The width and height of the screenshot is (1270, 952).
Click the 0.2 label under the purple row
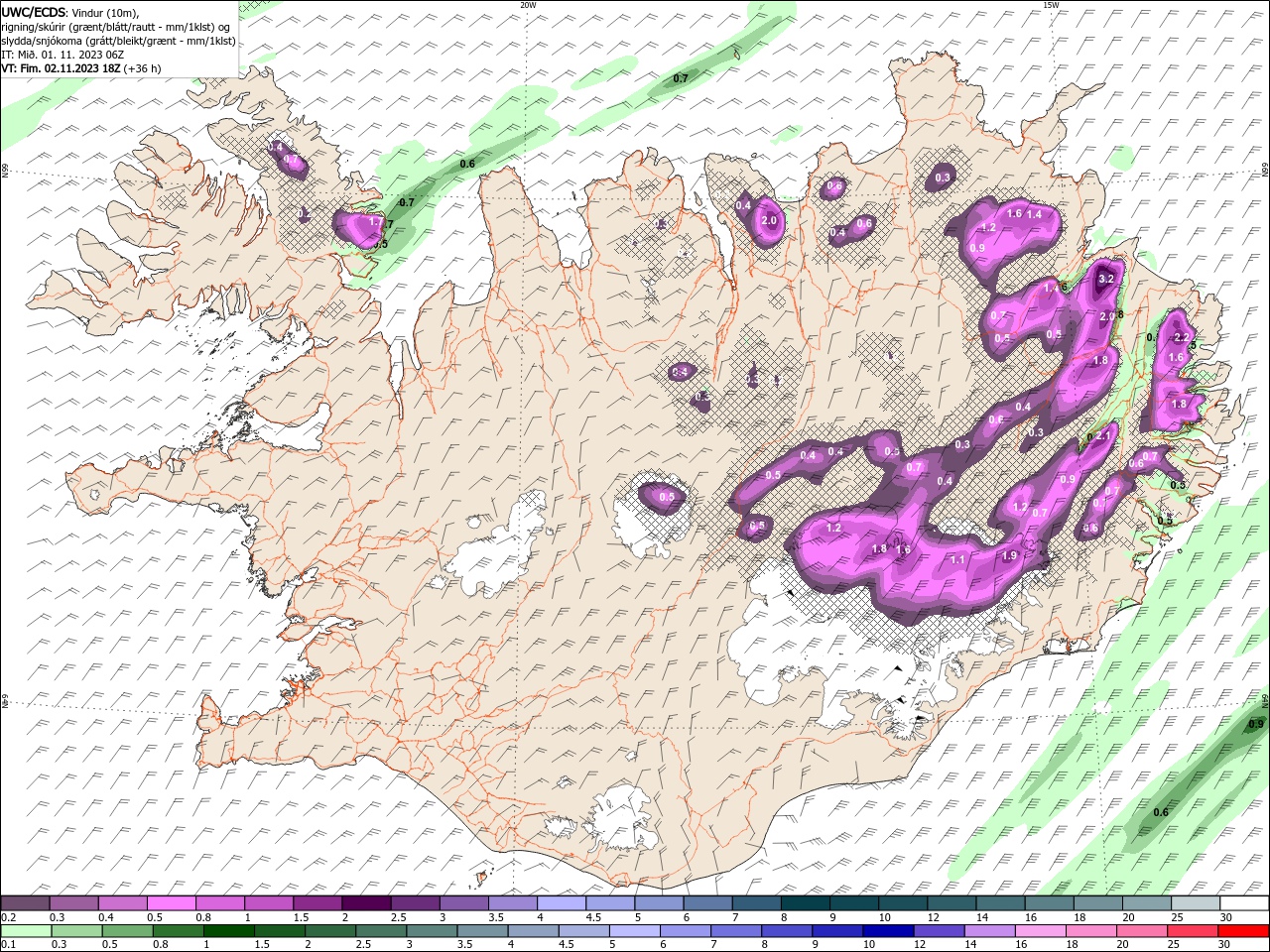point(8,917)
